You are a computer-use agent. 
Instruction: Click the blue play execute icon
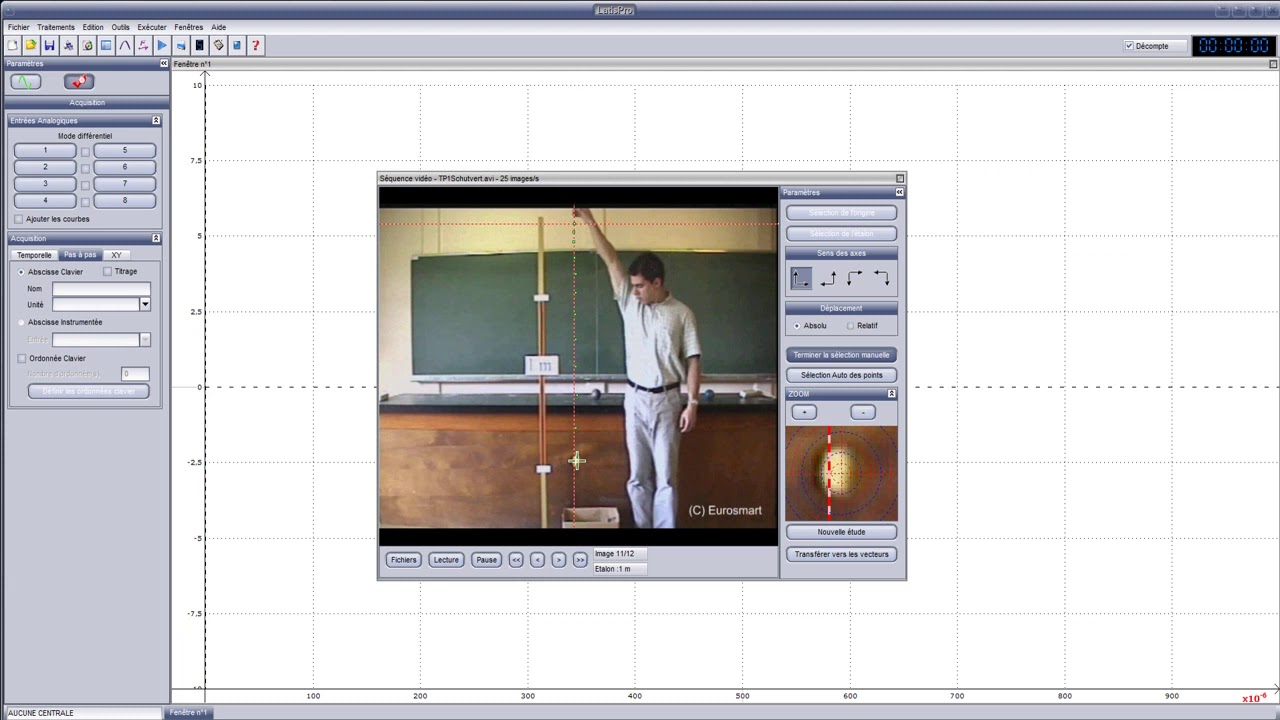(x=162, y=45)
